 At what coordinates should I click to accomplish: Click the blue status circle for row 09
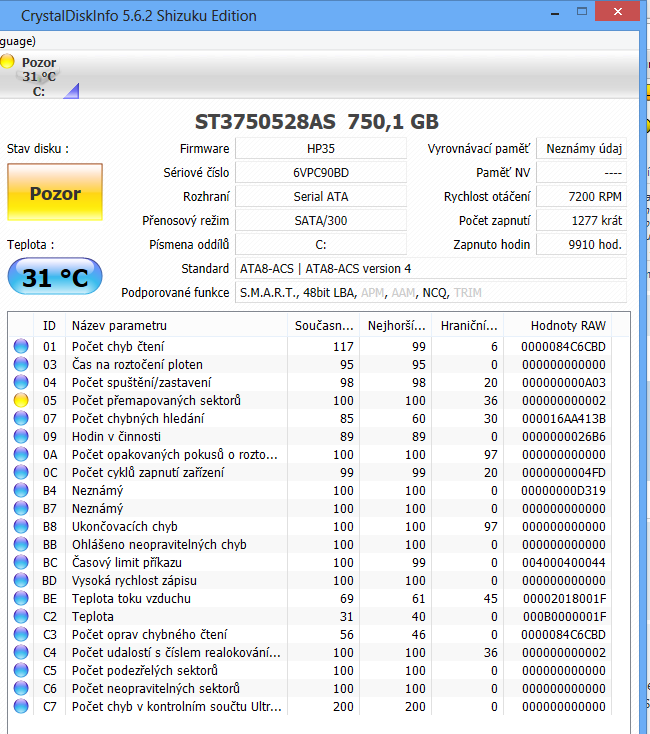tap(21, 436)
